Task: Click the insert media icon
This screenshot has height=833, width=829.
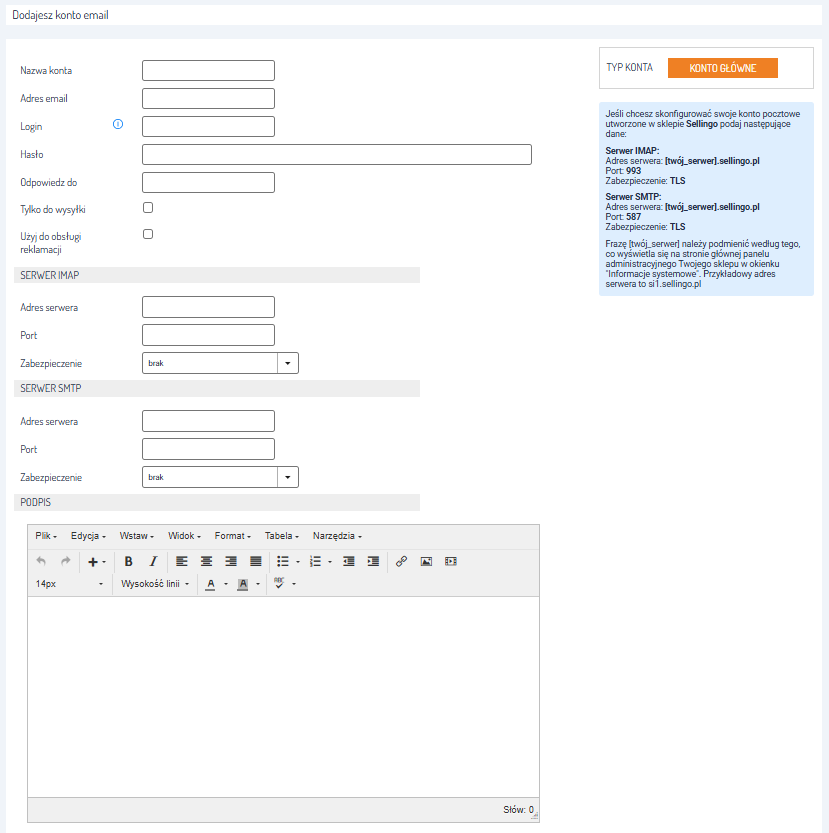Action: pos(450,562)
